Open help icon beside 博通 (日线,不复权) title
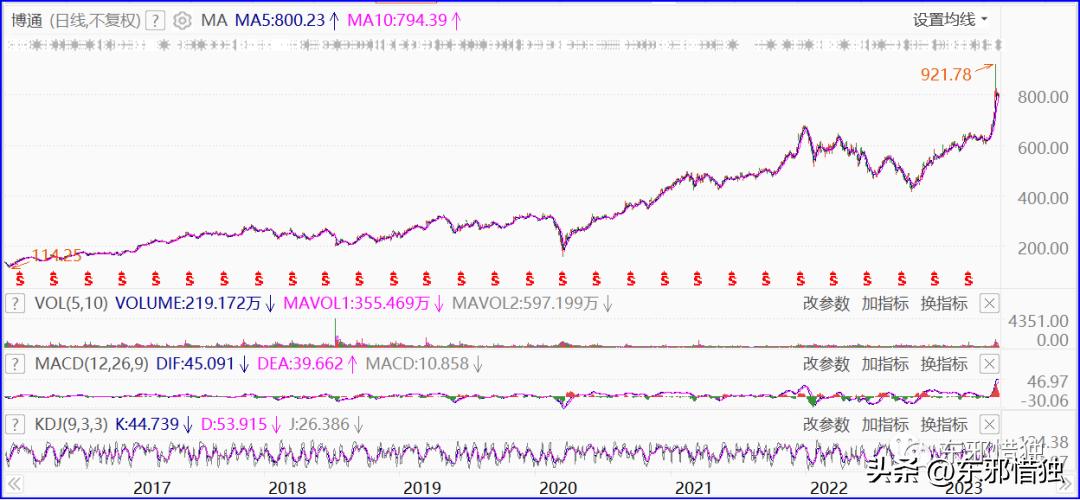 point(157,20)
